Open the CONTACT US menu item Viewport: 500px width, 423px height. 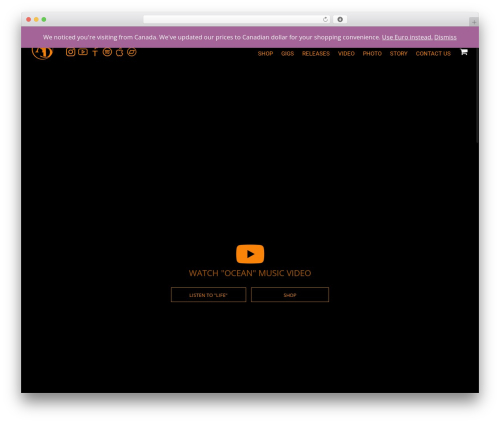point(433,54)
